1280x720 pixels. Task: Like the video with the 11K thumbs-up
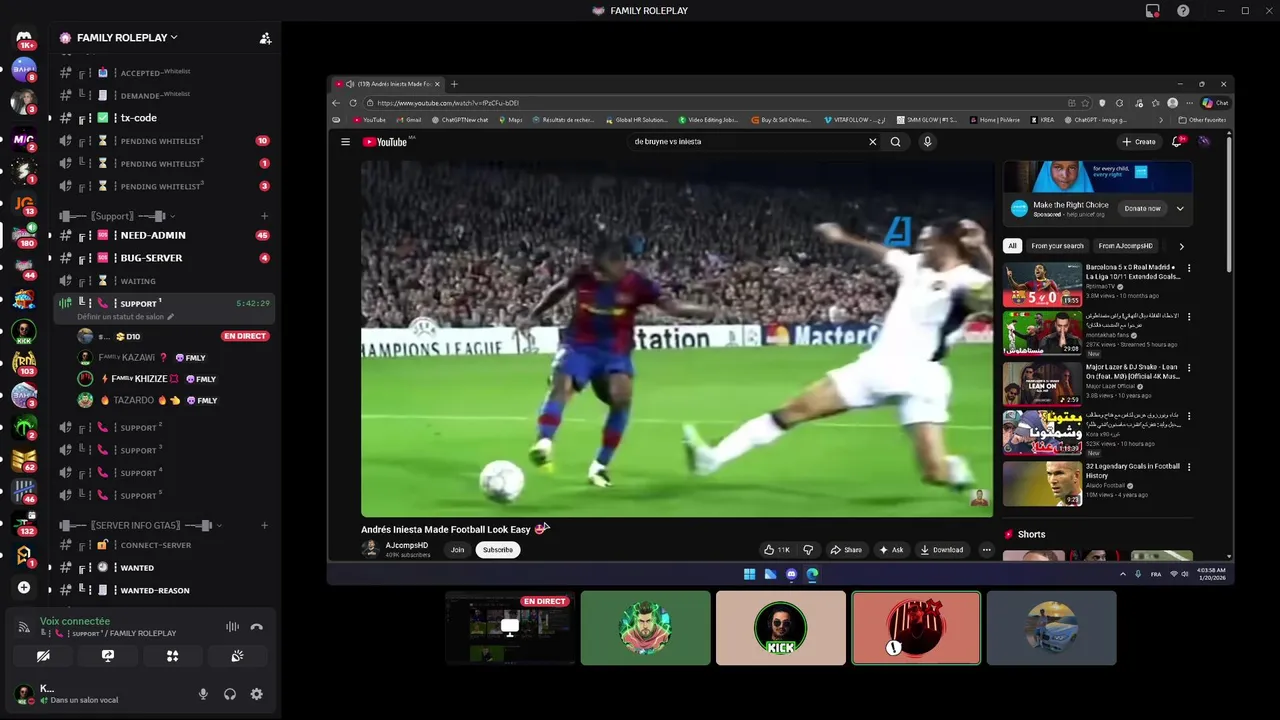[x=777, y=549]
